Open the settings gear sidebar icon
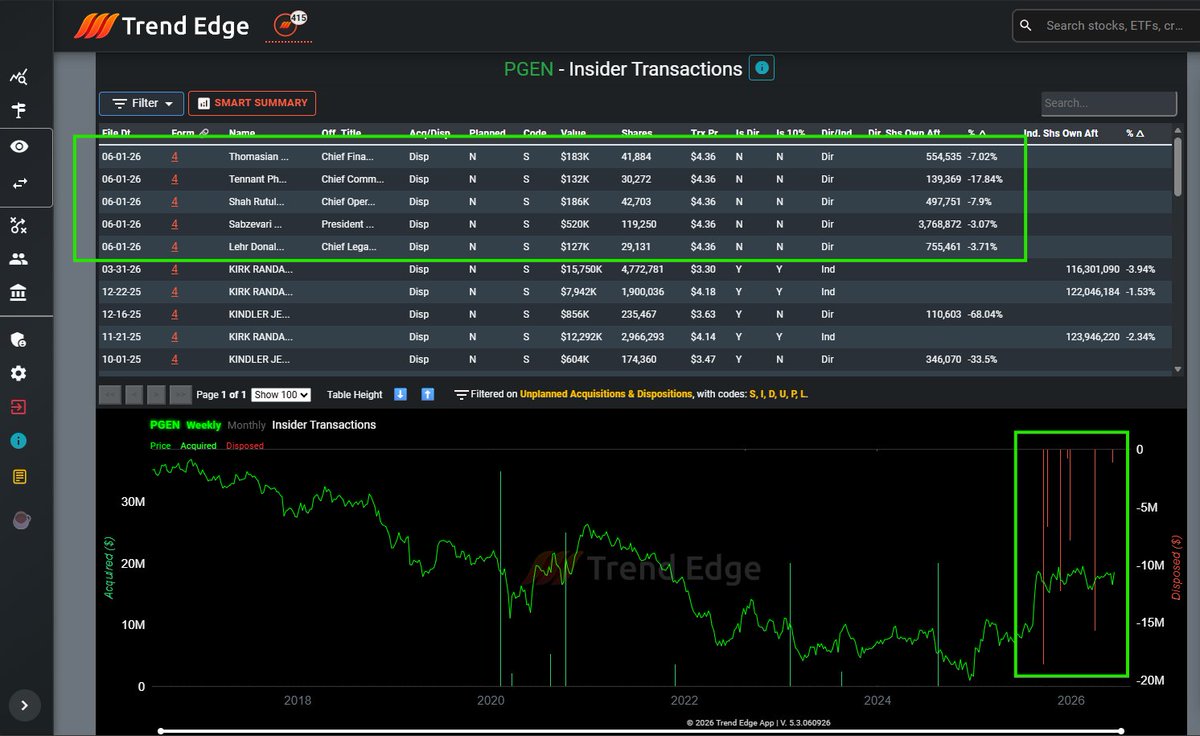The image size is (1200, 736). (x=18, y=373)
